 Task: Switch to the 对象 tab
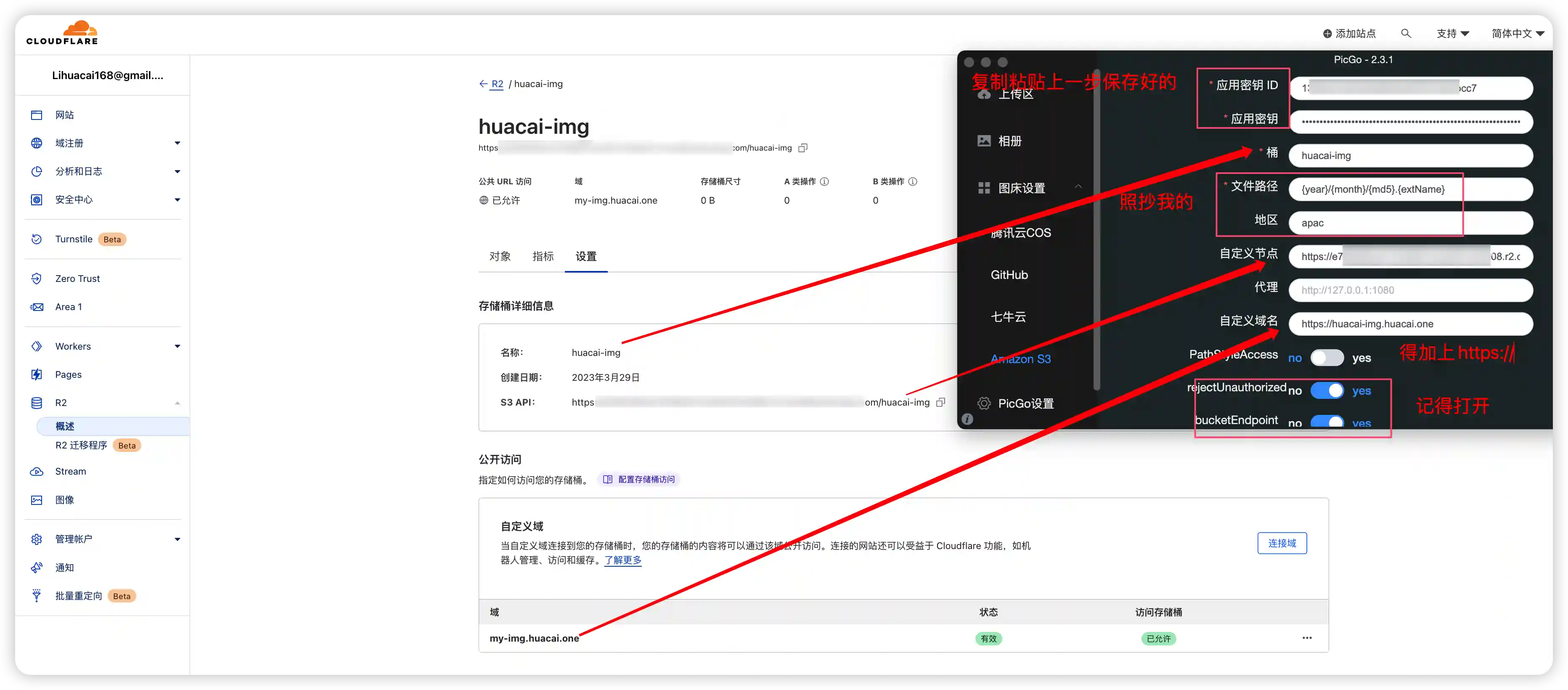pyautogui.click(x=501, y=256)
